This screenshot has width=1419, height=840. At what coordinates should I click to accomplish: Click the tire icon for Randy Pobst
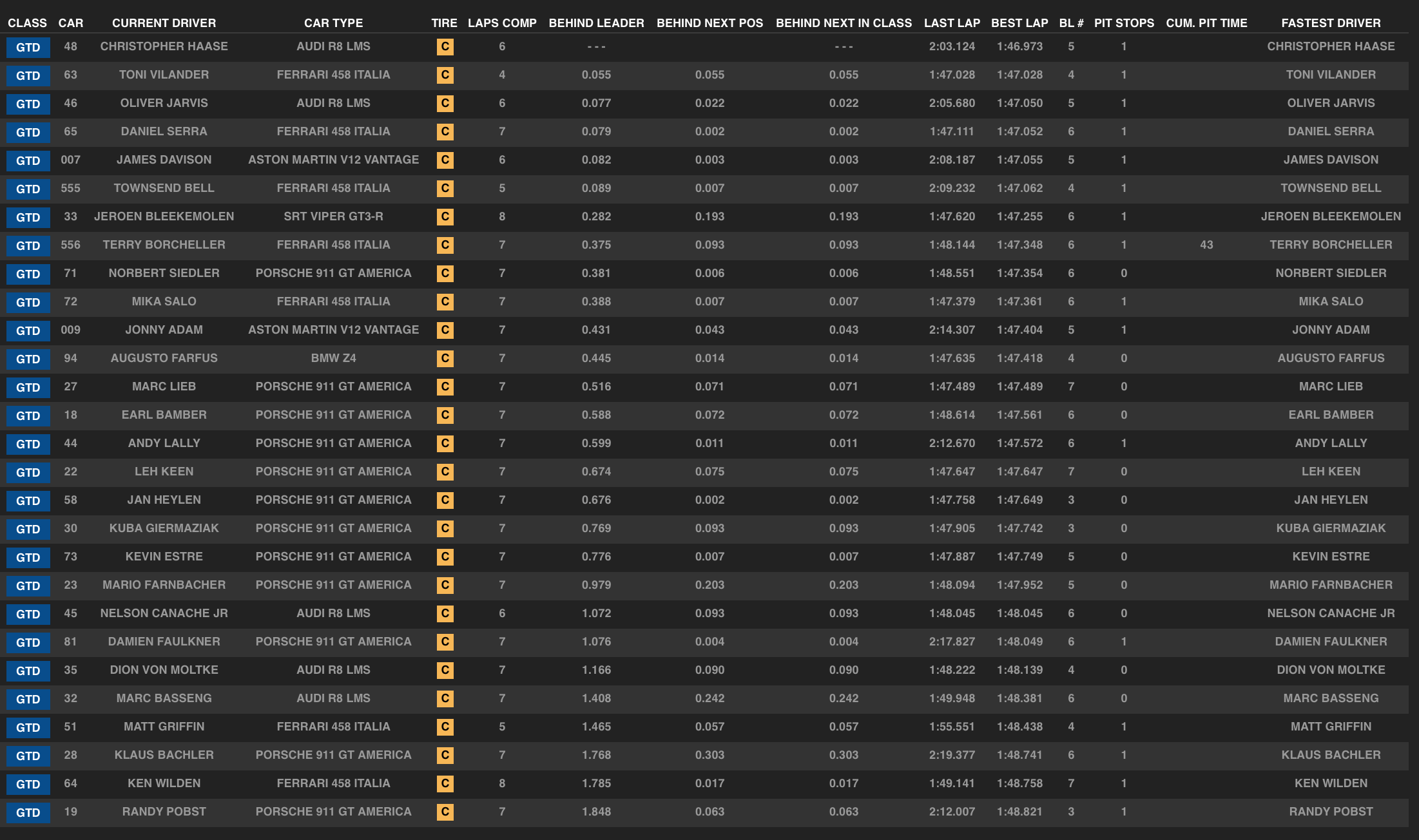[x=445, y=812]
